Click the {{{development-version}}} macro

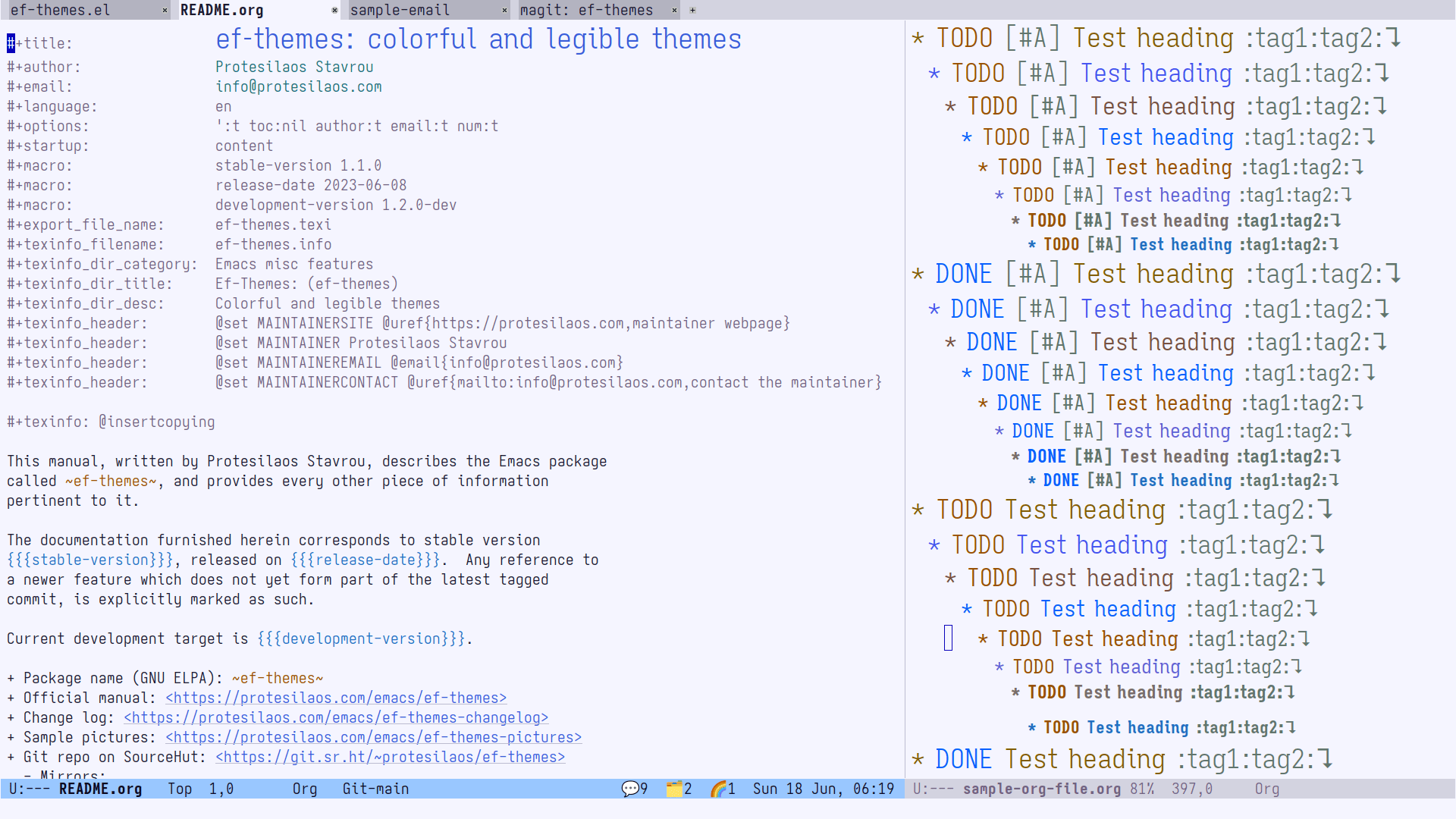[x=361, y=639]
